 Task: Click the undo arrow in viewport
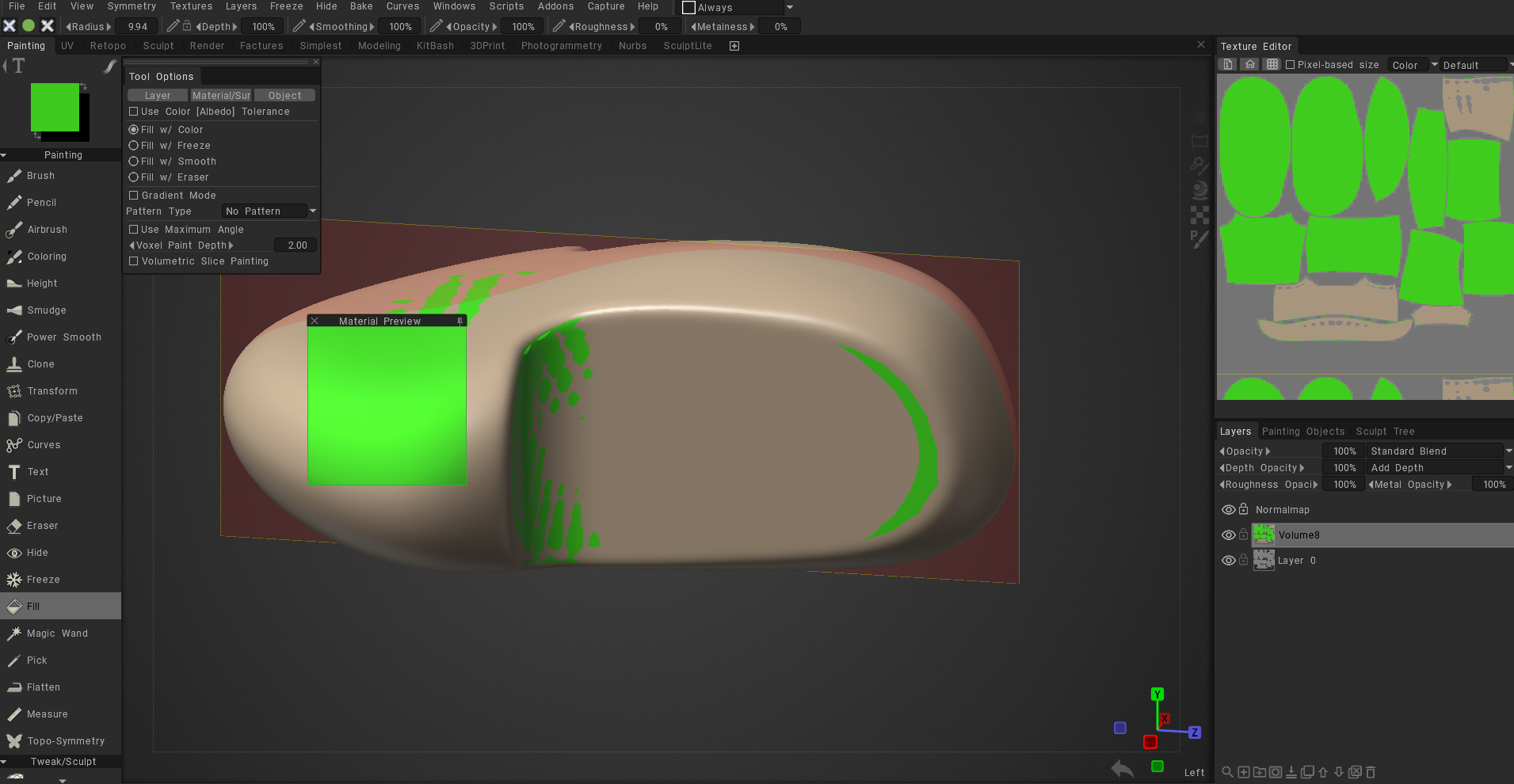click(1122, 768)
